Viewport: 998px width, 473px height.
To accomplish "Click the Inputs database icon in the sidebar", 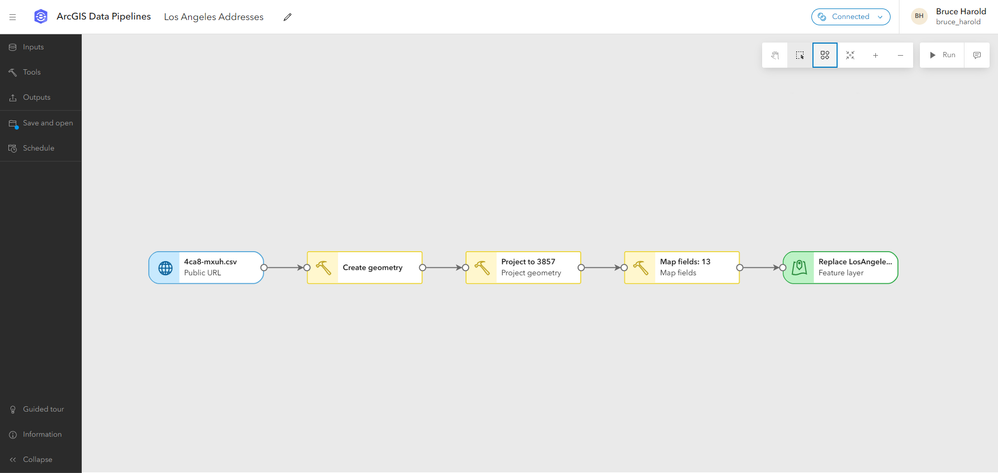I will 13,47.
